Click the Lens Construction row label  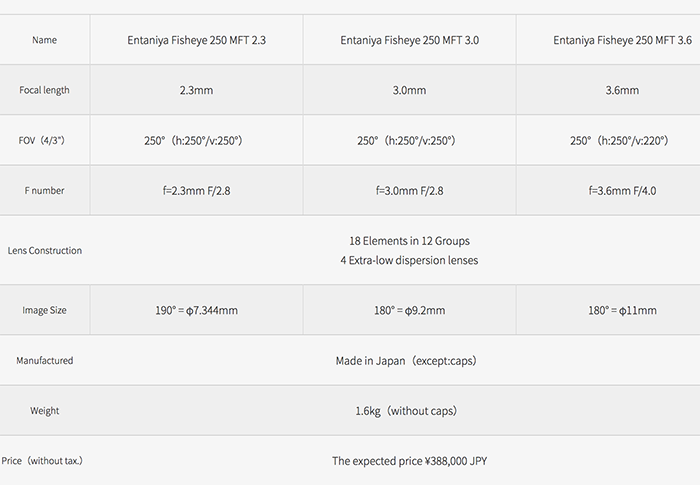tap(44, 250)
